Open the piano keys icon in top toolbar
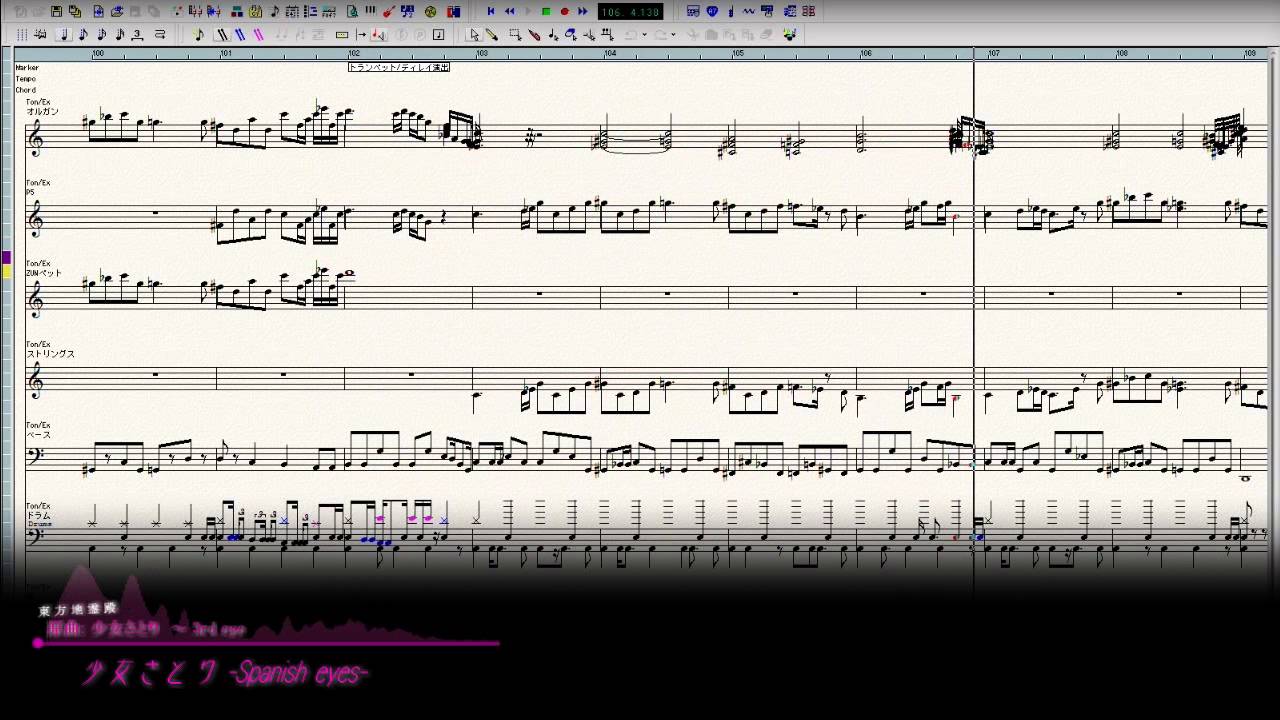Screen dimensions: 1280x720 coord(370,12)
